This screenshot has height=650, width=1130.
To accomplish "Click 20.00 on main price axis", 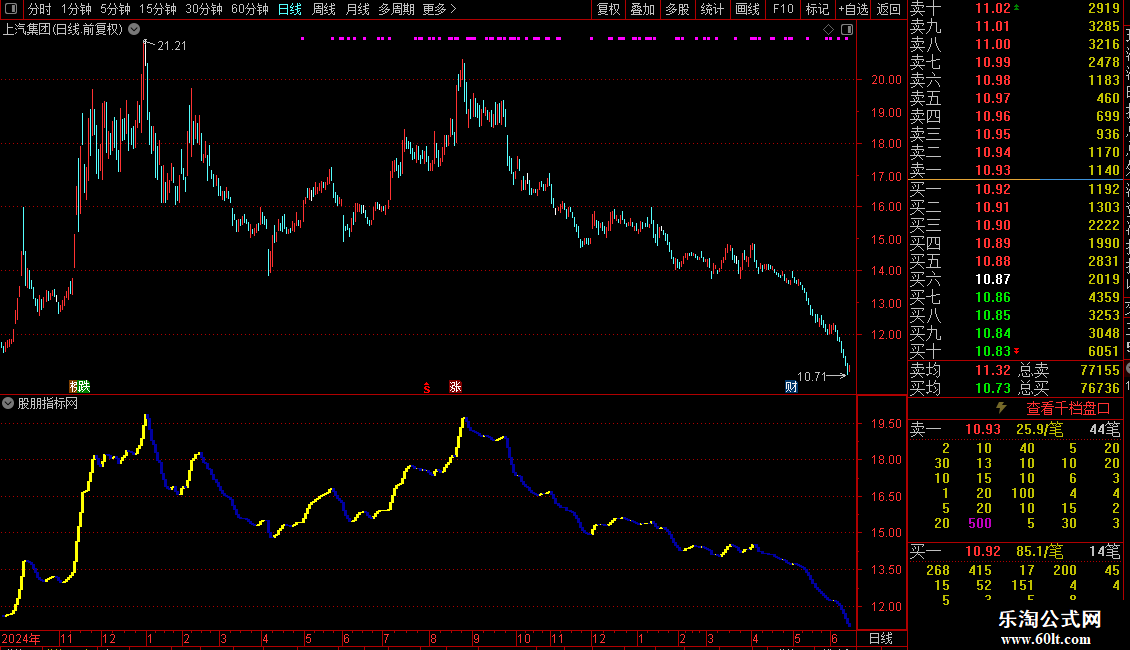I will coord(886,79).
